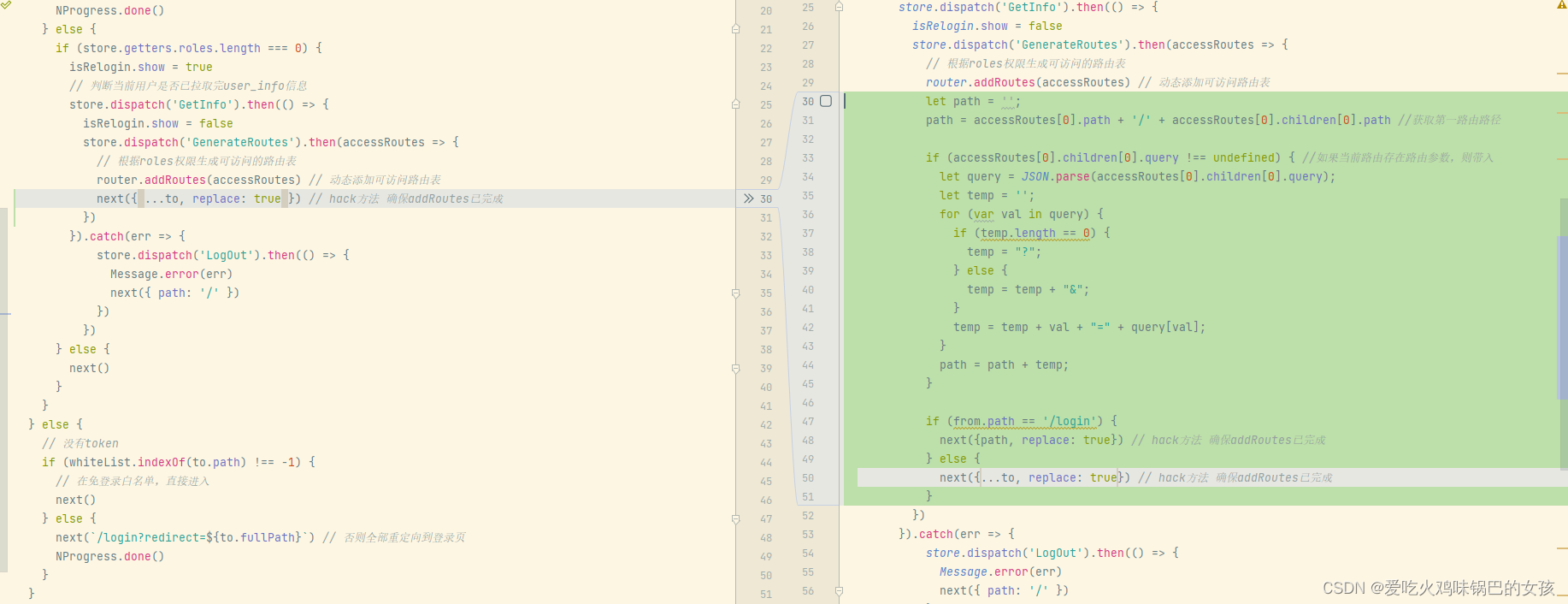Toggle the left pane fold marker at line 39
The width and height of the screenshot is (1568, 604).
click(735, 368)
